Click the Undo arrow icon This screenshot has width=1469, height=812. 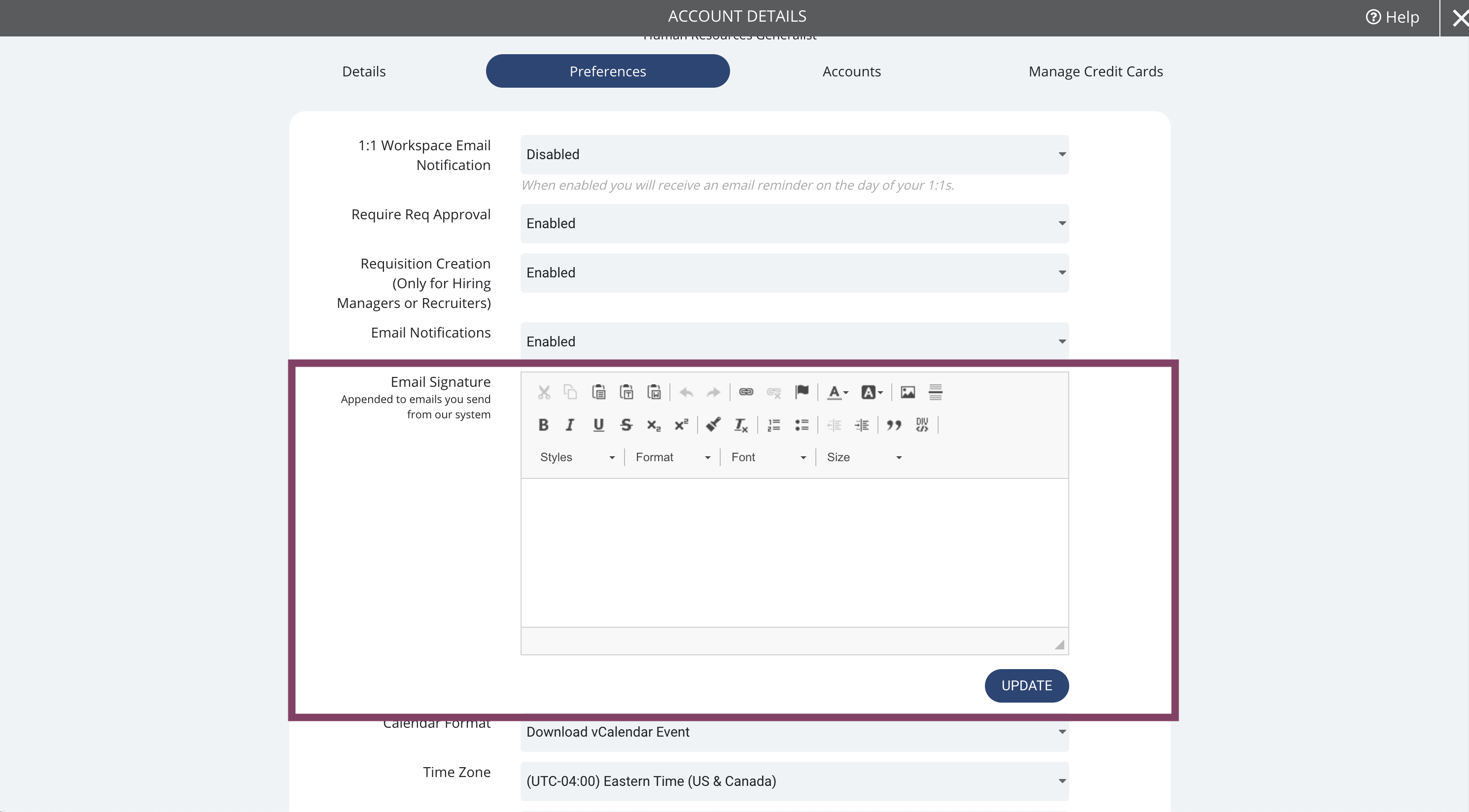coord(686,392)
